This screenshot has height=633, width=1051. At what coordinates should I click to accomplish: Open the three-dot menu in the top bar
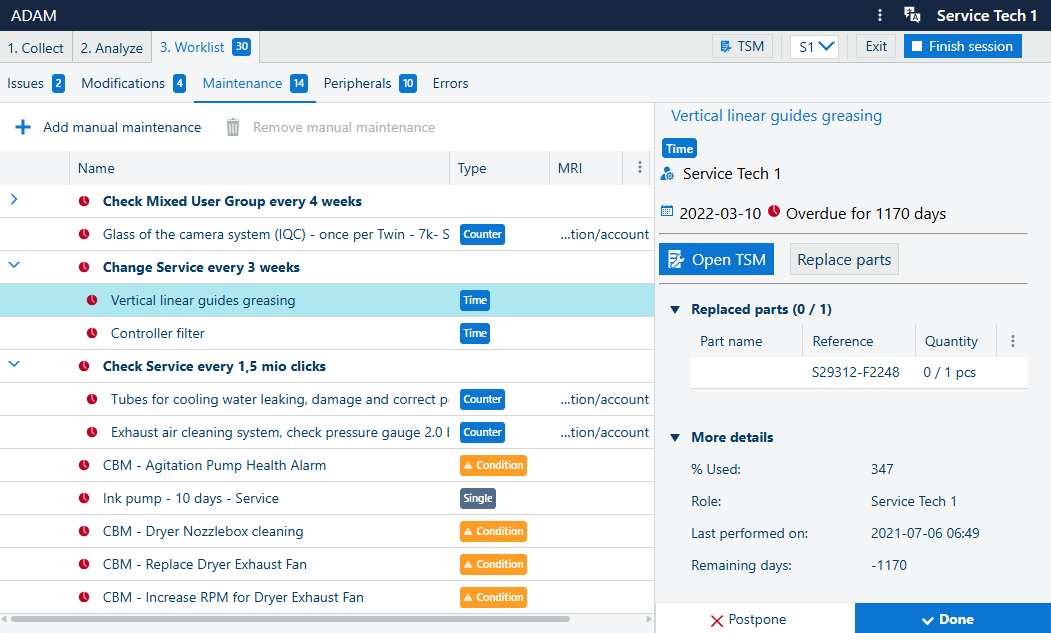click(x=879, y=15)
